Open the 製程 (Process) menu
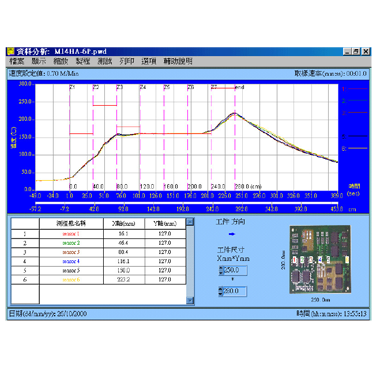 coord(83,61)
